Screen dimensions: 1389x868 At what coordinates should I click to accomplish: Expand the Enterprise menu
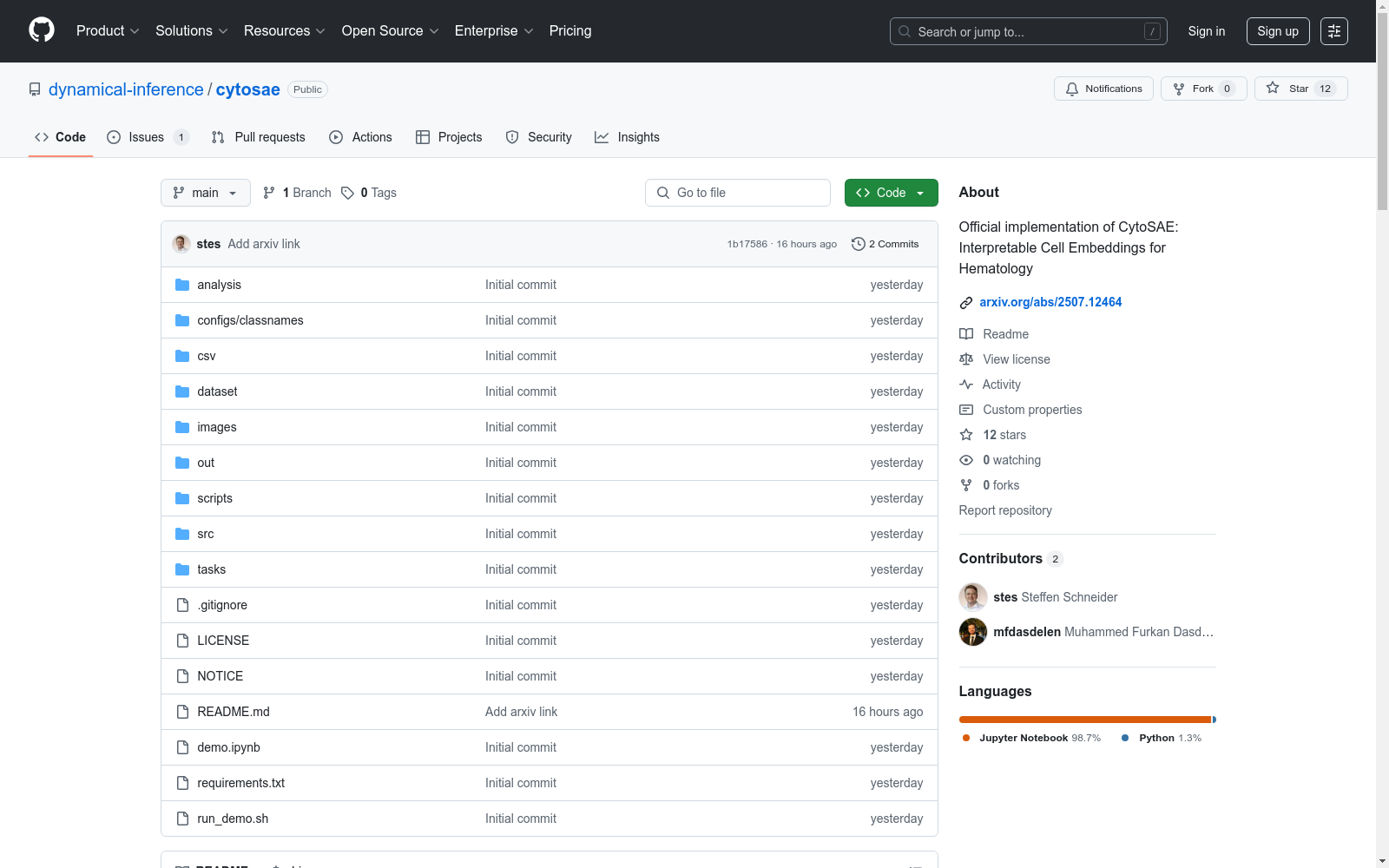tap(494, 31)
